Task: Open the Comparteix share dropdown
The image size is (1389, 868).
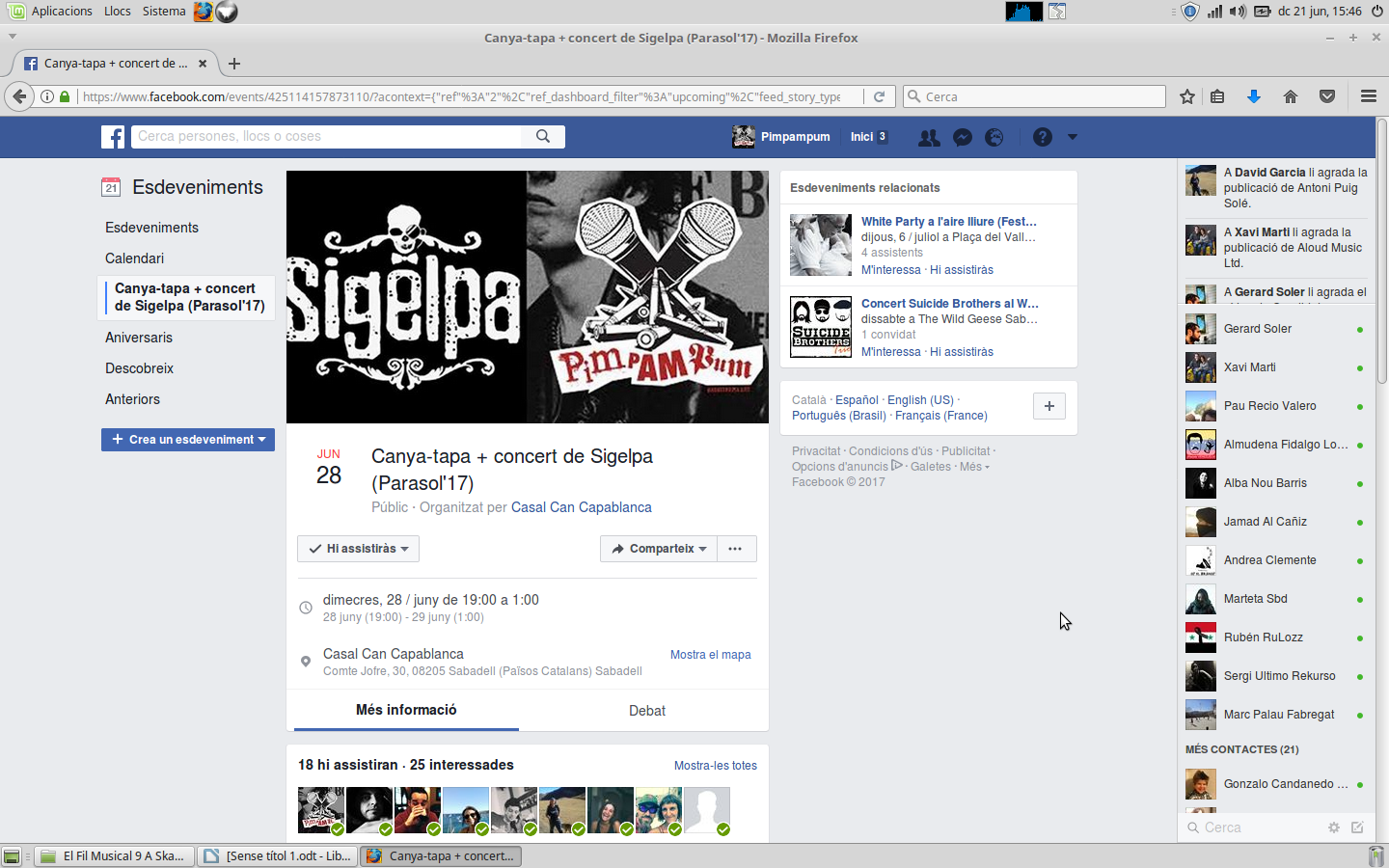Action: coord(660,549)
